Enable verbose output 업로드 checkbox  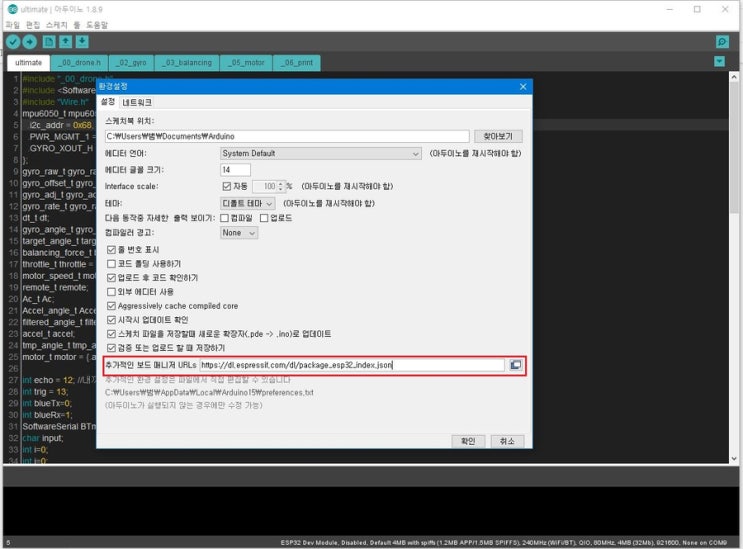[x=264, y=218]
